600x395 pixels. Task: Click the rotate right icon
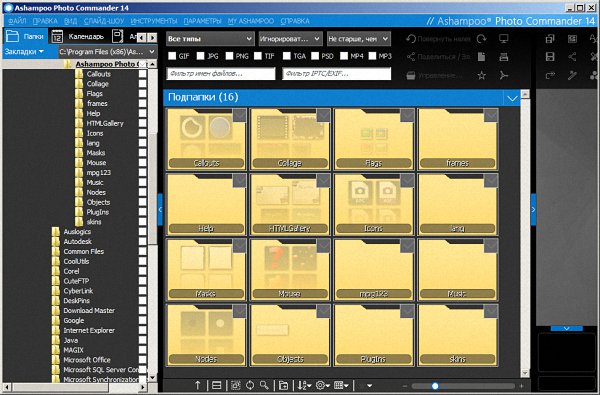point(481,39)
